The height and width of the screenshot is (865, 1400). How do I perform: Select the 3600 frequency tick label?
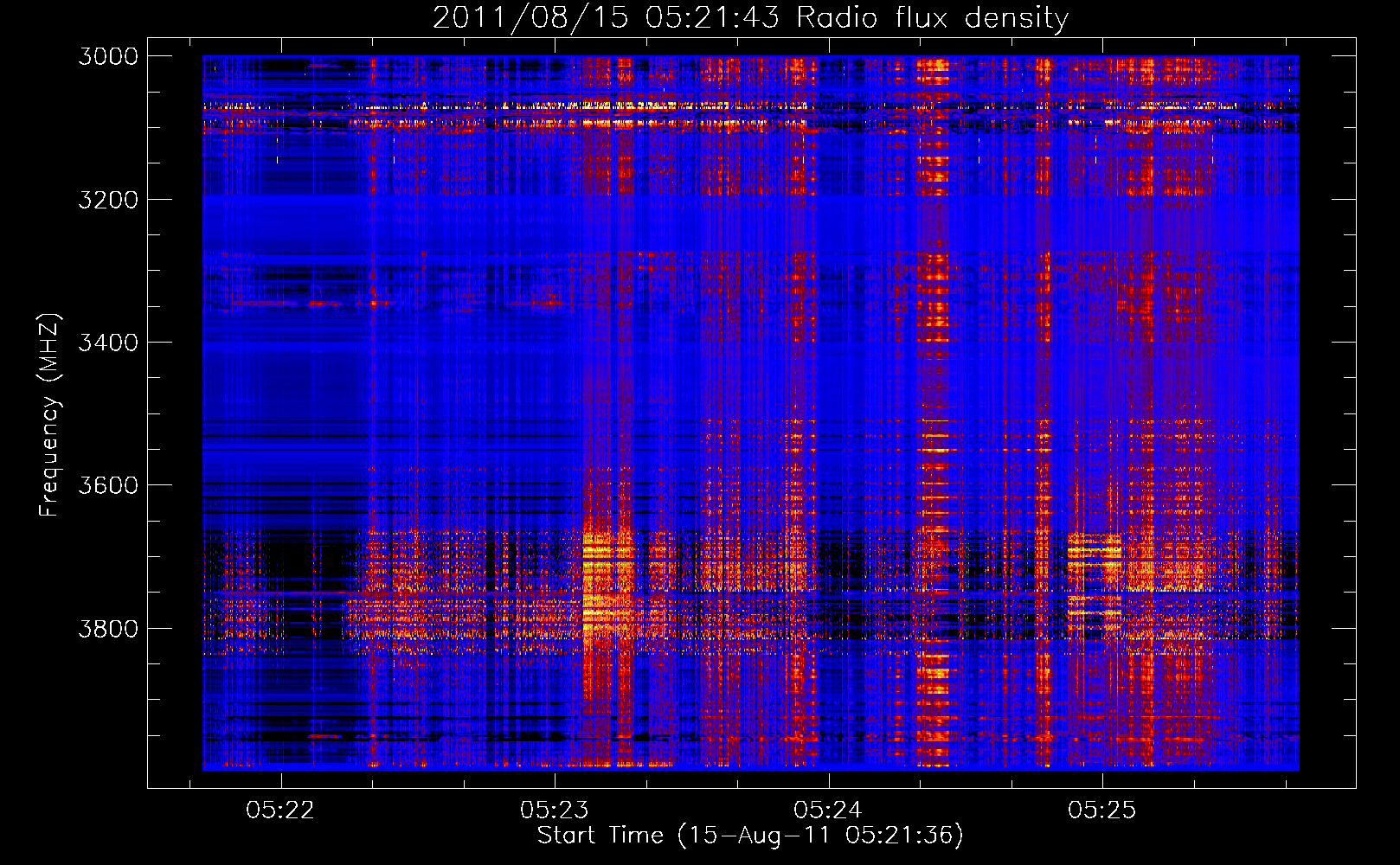click(x=108, y=485)
